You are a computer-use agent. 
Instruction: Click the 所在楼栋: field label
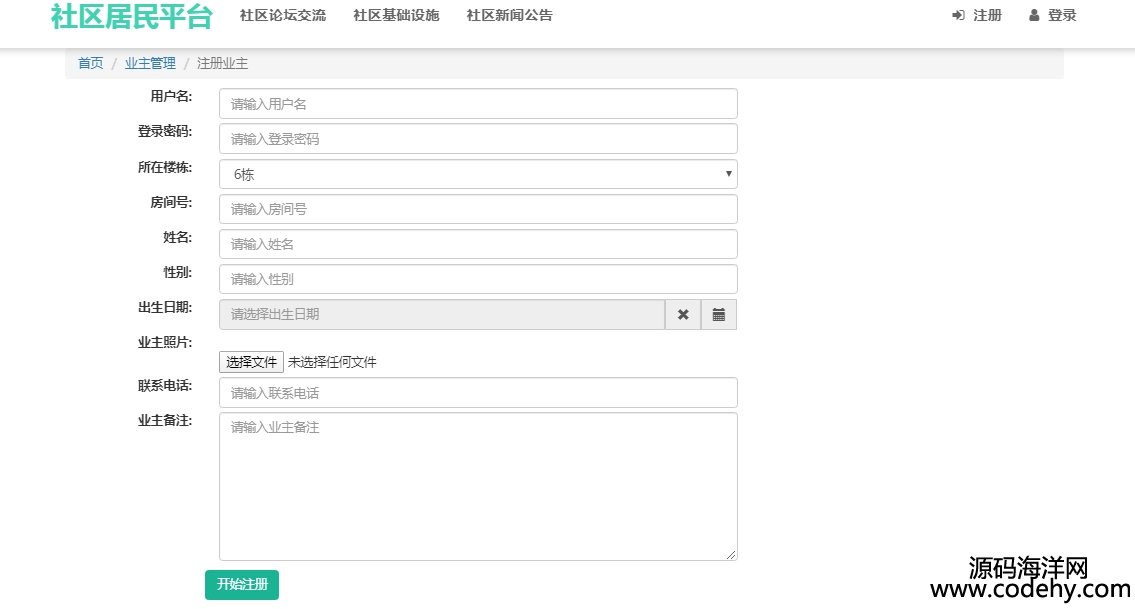(165, 167)
